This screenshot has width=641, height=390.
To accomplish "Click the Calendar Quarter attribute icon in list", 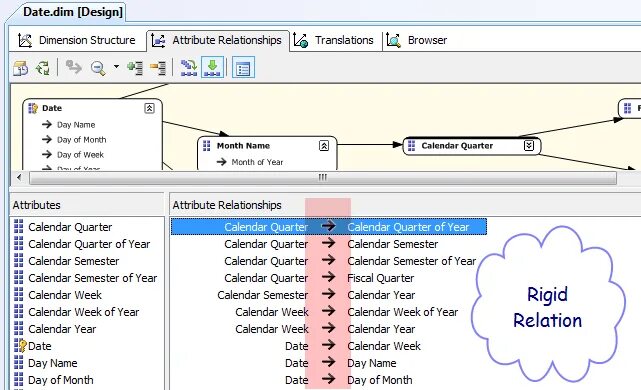I will [x=19, y=226].
